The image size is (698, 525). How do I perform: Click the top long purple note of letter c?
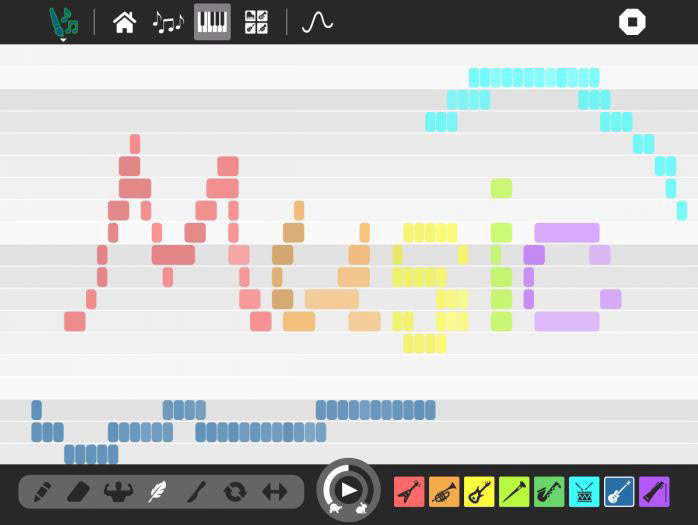[567, 232]
